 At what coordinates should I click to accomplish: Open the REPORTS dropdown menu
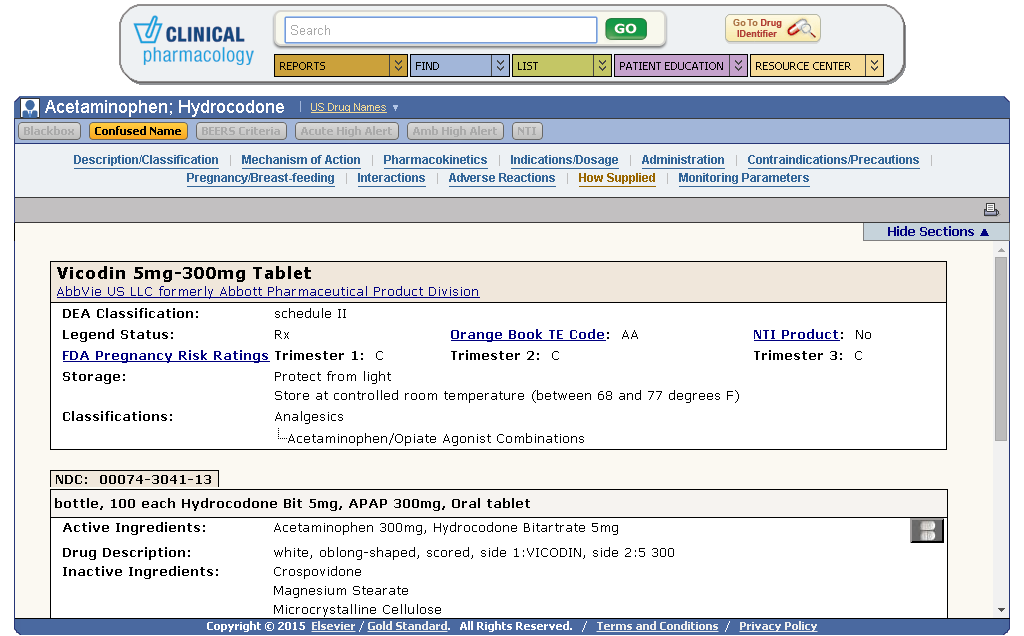(x=341, y=66)
